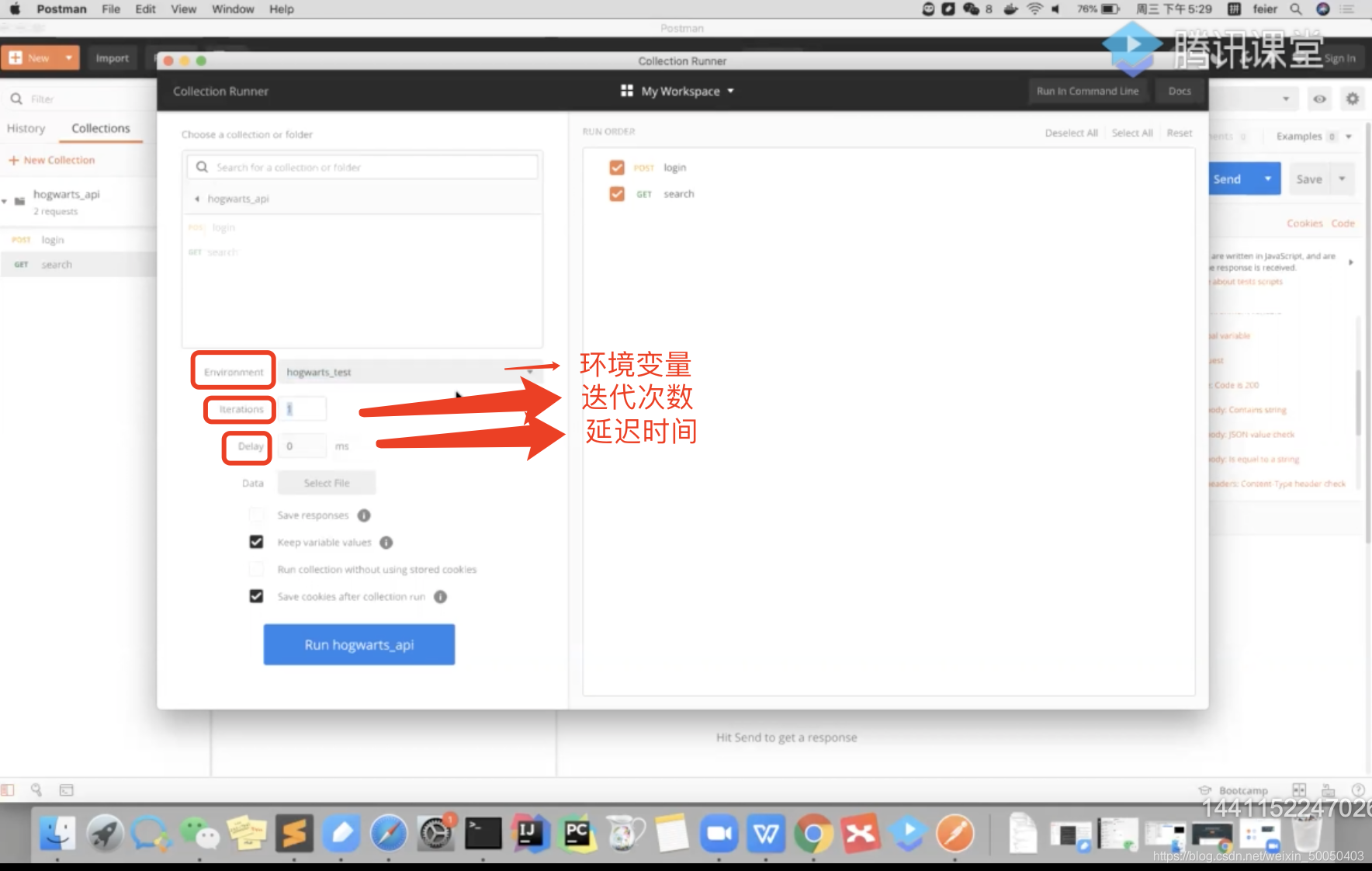The image size is (1372, 871).
Task: Click the Apple menu icon
Action: click(15, 9)
